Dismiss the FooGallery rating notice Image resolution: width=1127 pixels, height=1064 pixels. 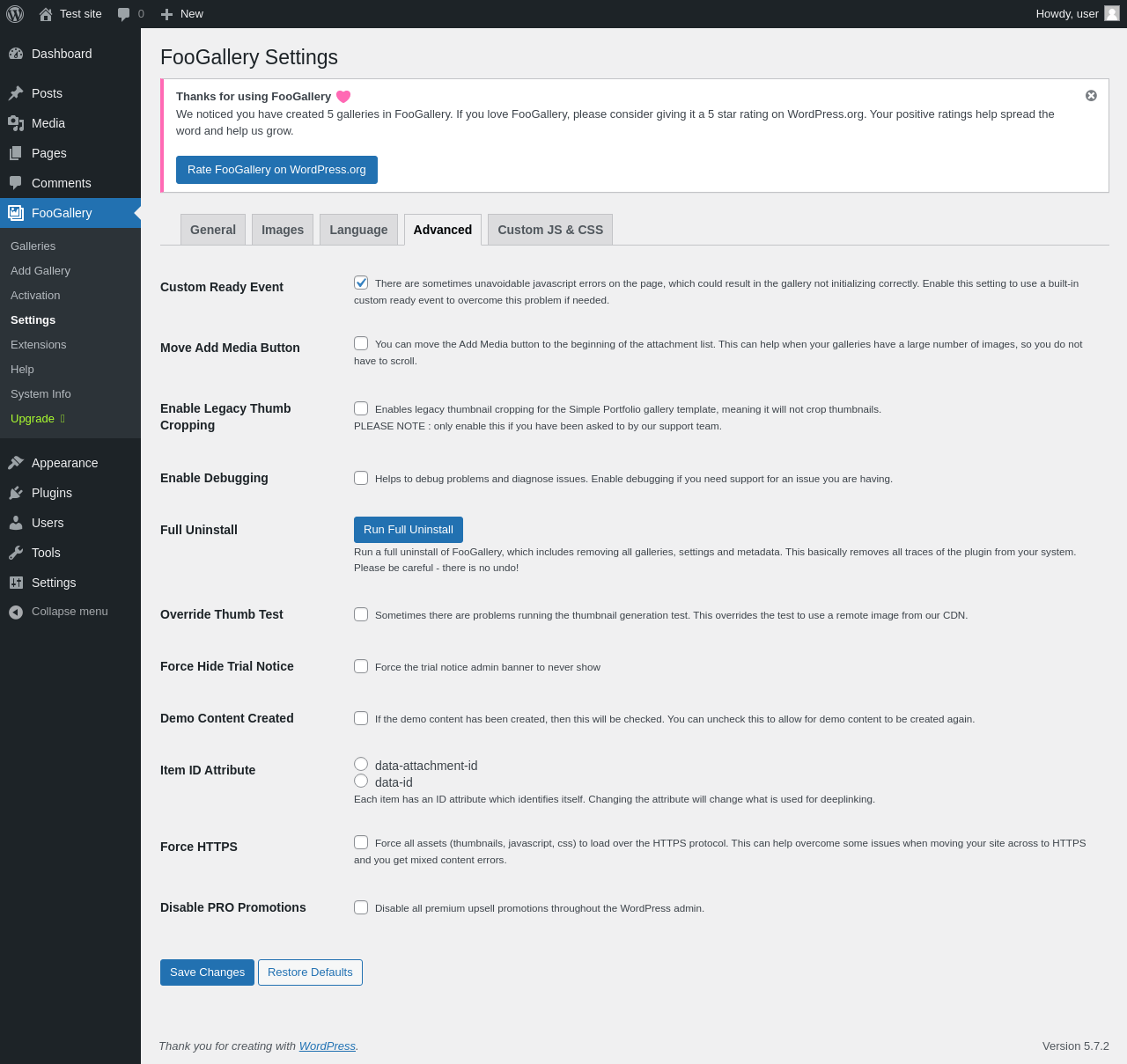pyautogui.click(x=1091, y=95)
